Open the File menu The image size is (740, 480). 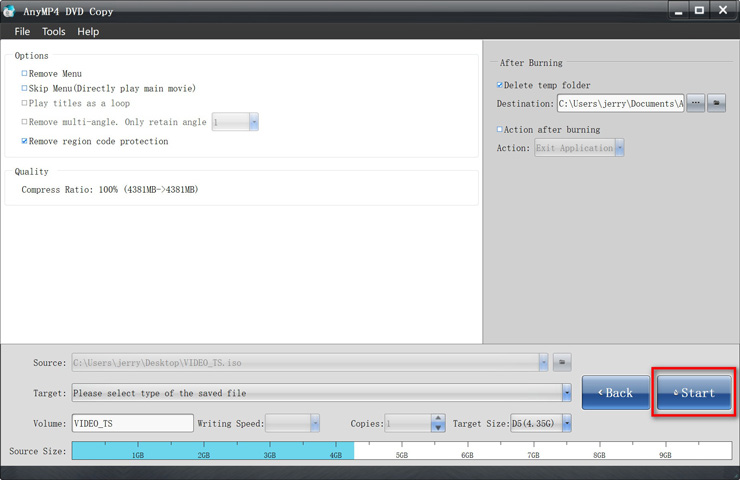point(22,31)
